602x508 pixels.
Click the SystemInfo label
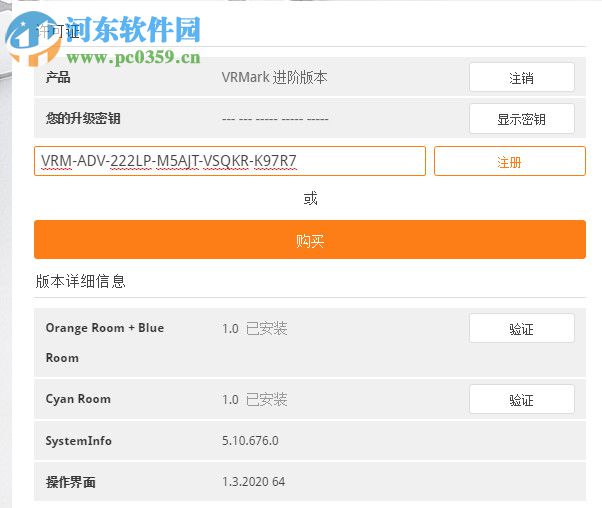click(78, 440)
